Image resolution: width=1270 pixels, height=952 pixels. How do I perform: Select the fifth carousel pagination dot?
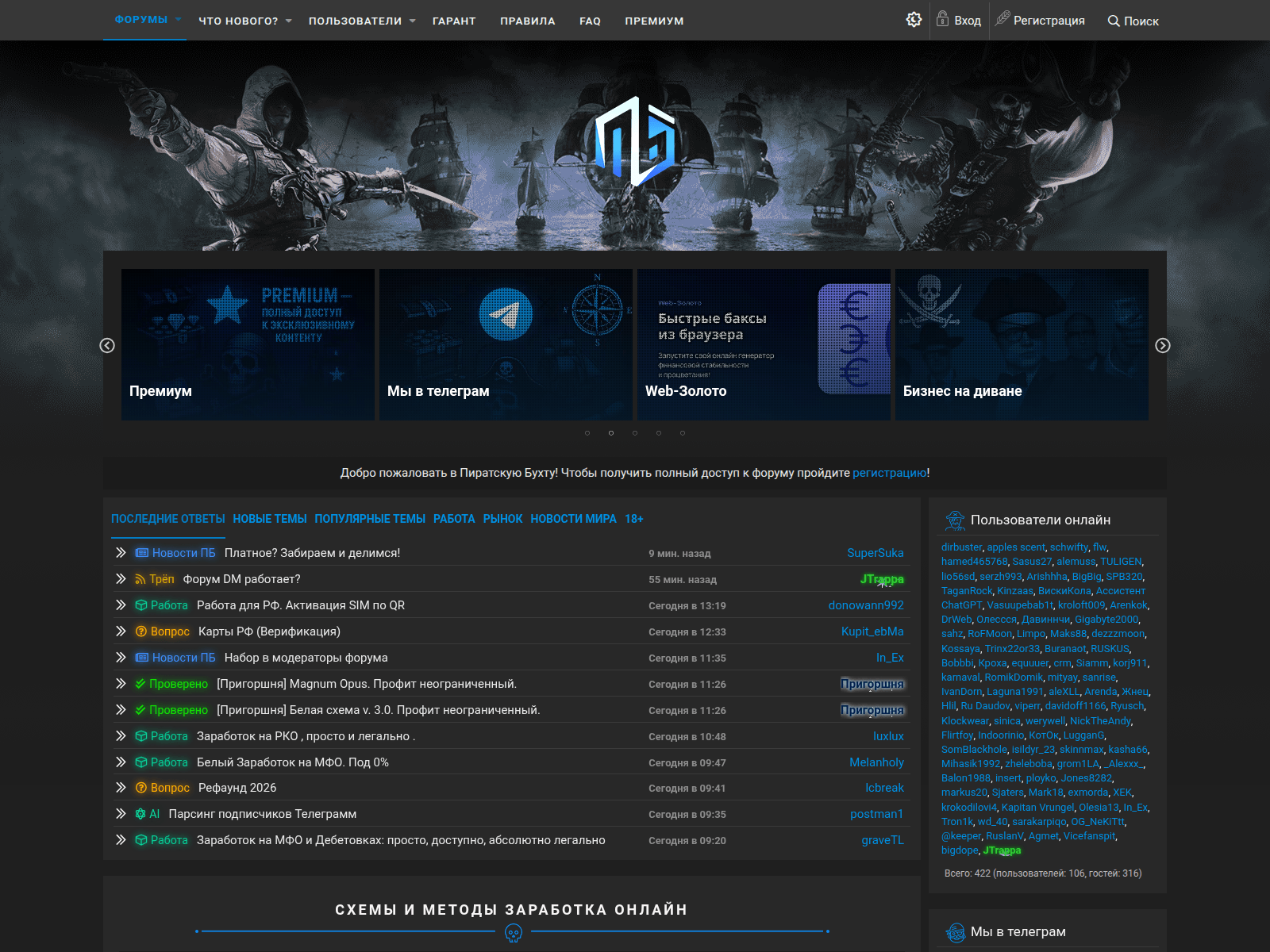tap(683, 433)
